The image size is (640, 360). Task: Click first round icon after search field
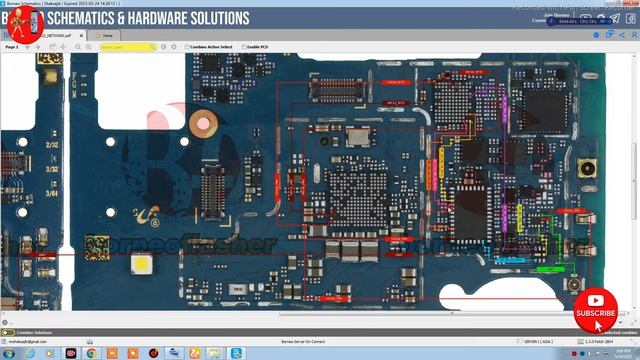tap(163, 47)
